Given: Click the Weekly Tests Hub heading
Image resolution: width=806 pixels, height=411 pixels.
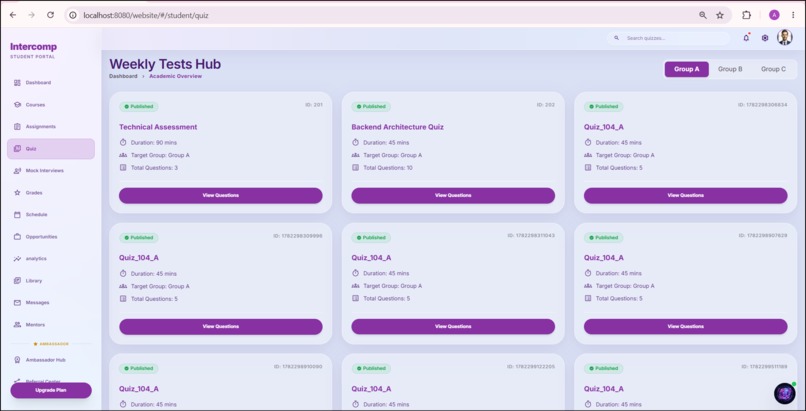Looking at the screenshot, I should [165, 64].
